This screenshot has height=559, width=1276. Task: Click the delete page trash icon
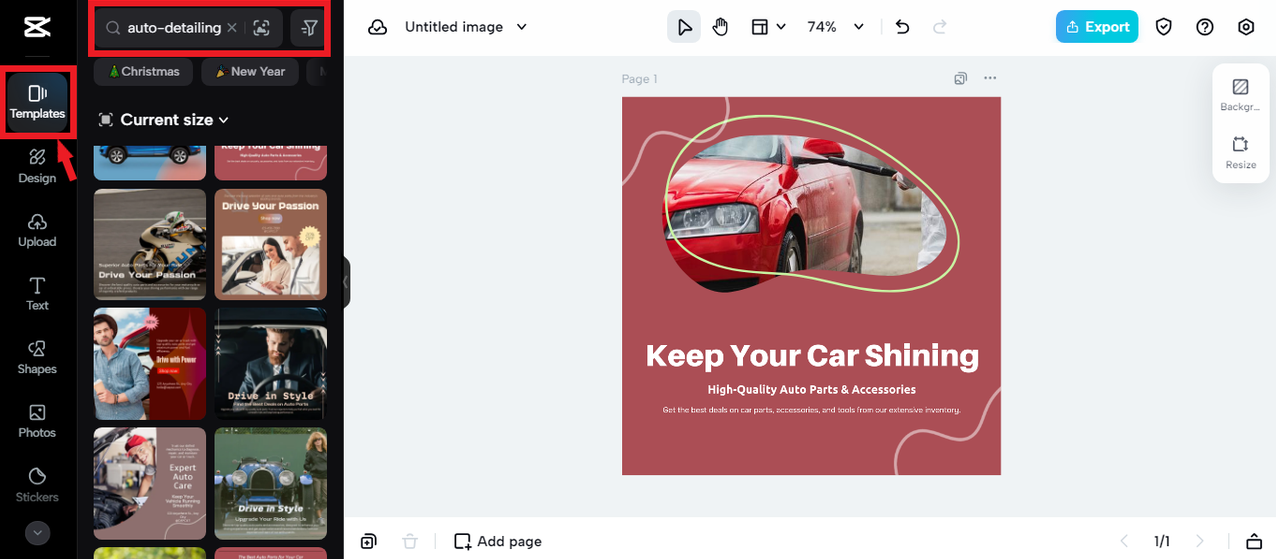[x=409, y=541]
